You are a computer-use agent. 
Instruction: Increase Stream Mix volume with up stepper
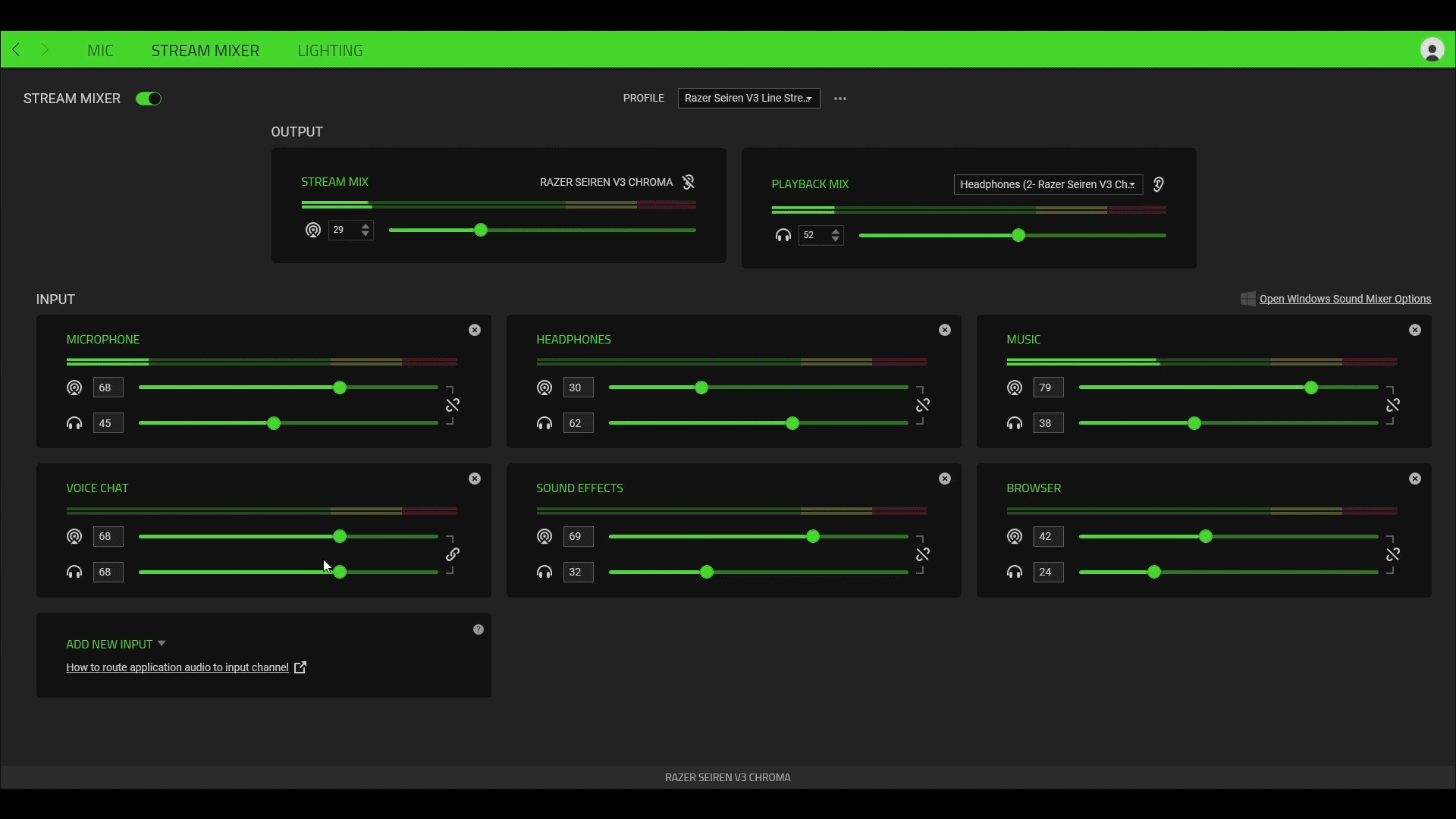tap(366, 225)
